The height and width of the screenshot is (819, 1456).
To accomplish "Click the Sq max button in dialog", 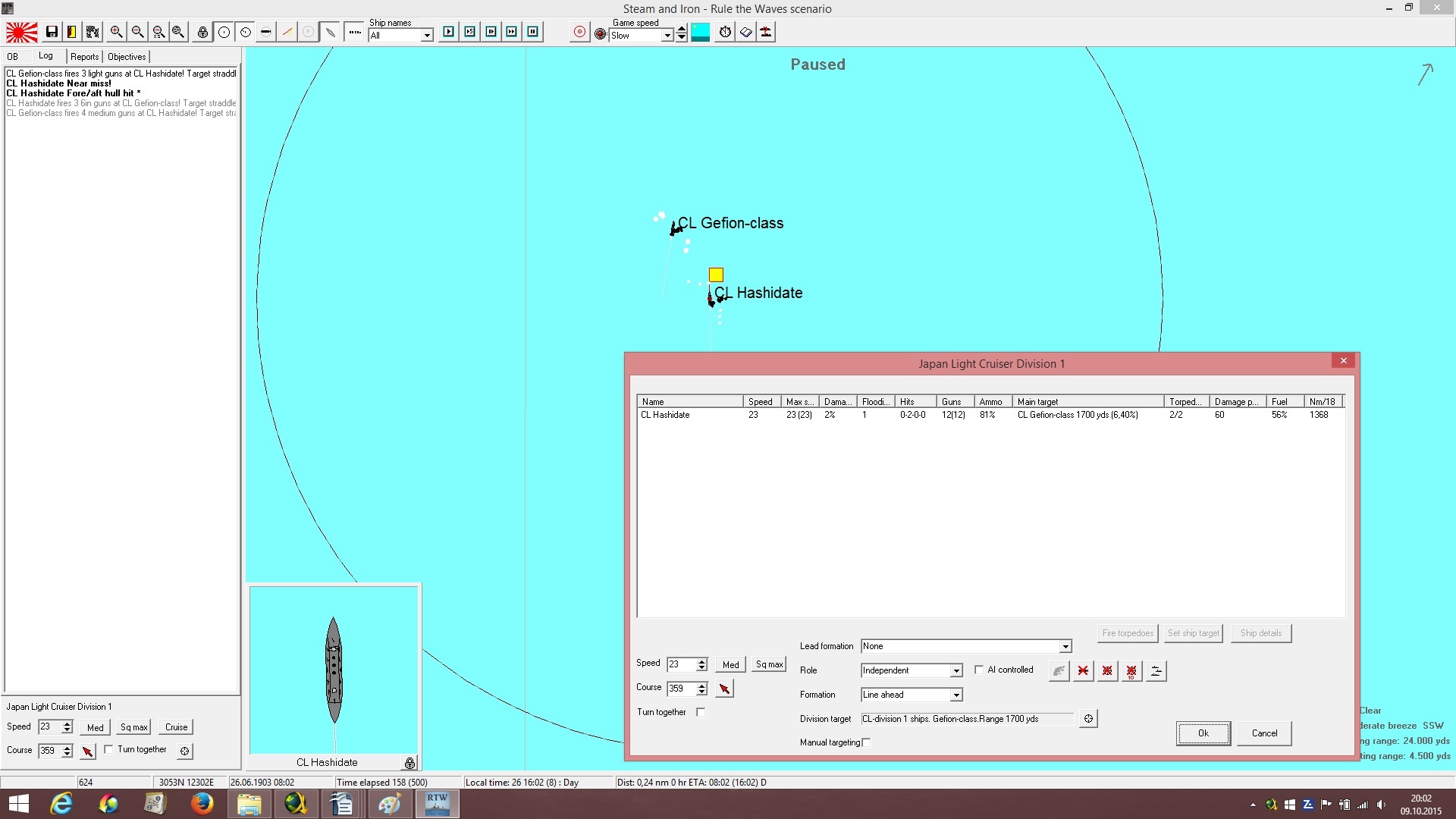I will 769,664.
